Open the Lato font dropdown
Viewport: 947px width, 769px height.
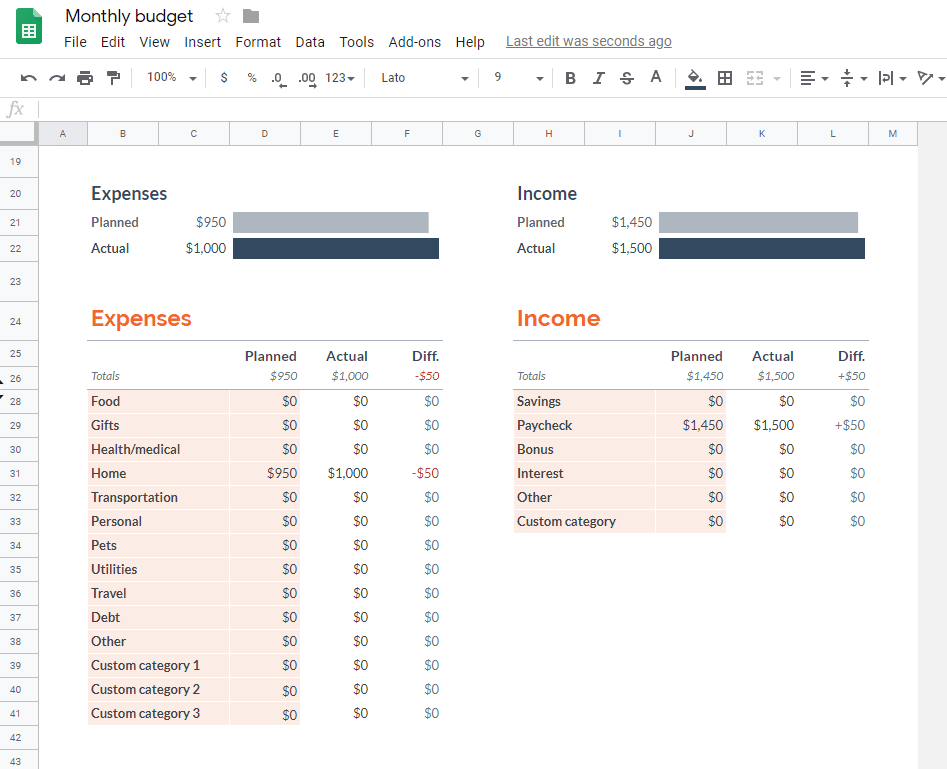(425, 78)
